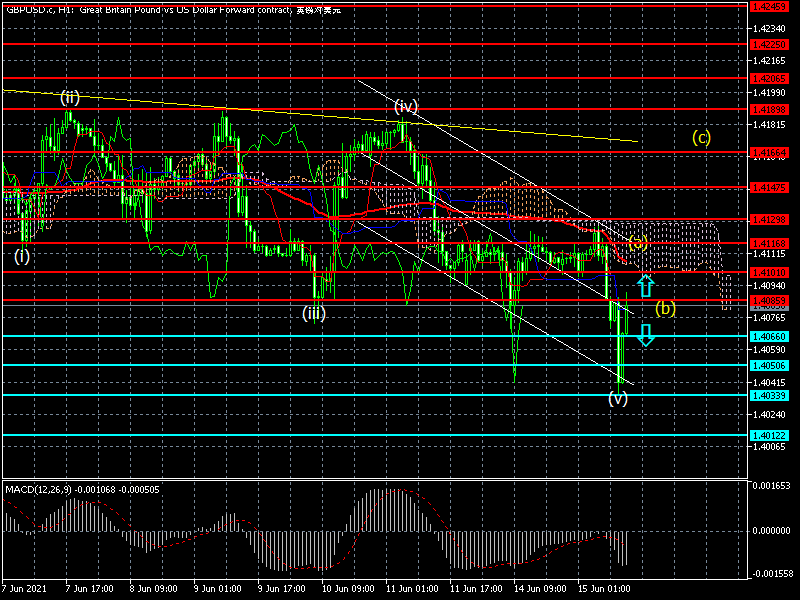Click the cyan up arrow marker
The height and width of the screenshot is (600, 800).
click(x=646, y=285)
